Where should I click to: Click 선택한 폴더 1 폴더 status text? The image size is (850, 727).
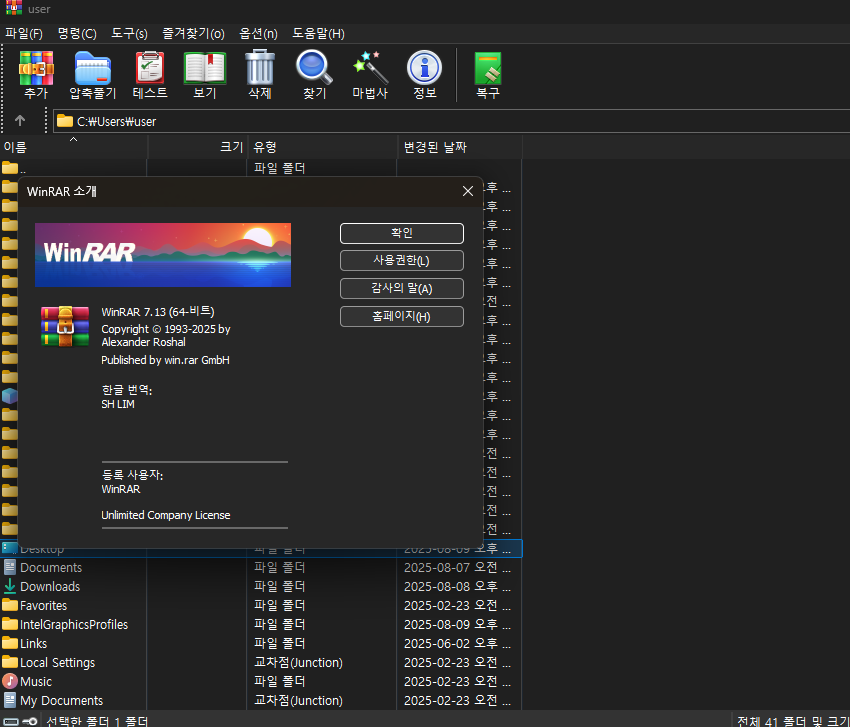pyautogui.click(x=97, y=722)
